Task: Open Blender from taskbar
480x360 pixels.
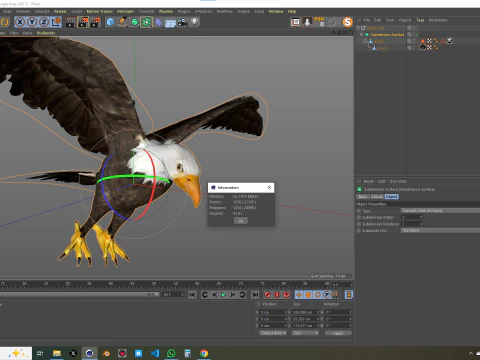Action: (x=106, y=353)
